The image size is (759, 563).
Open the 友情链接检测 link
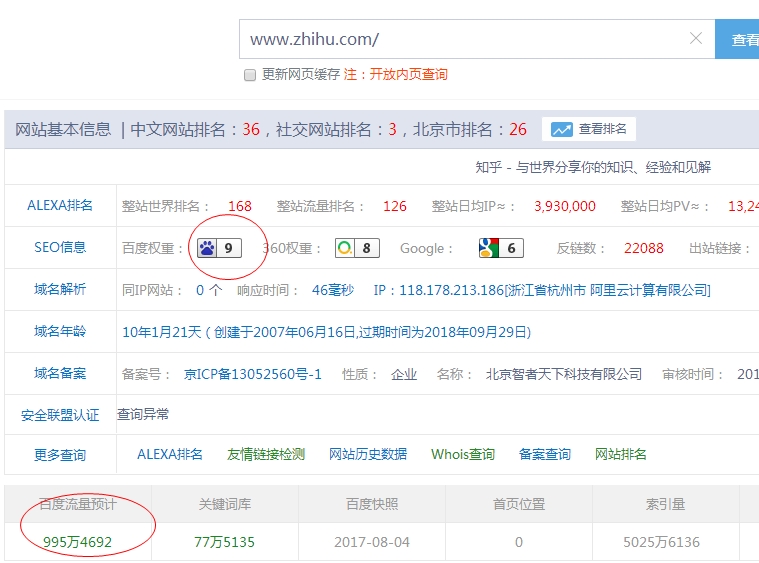266,454
